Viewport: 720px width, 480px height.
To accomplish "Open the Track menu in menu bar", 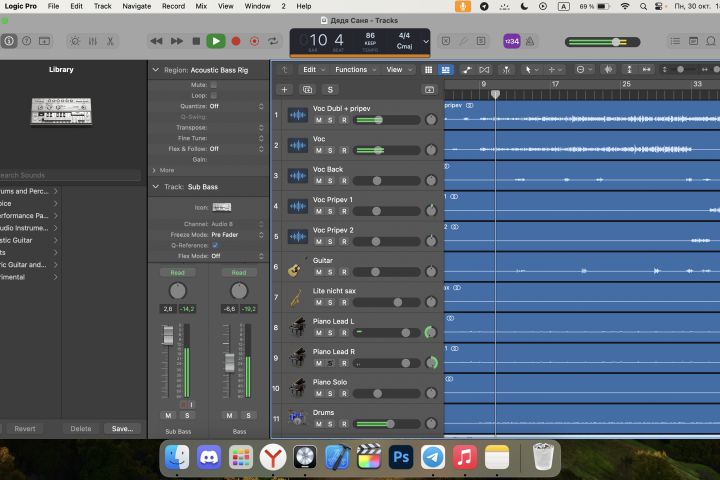I will (102, 6).
